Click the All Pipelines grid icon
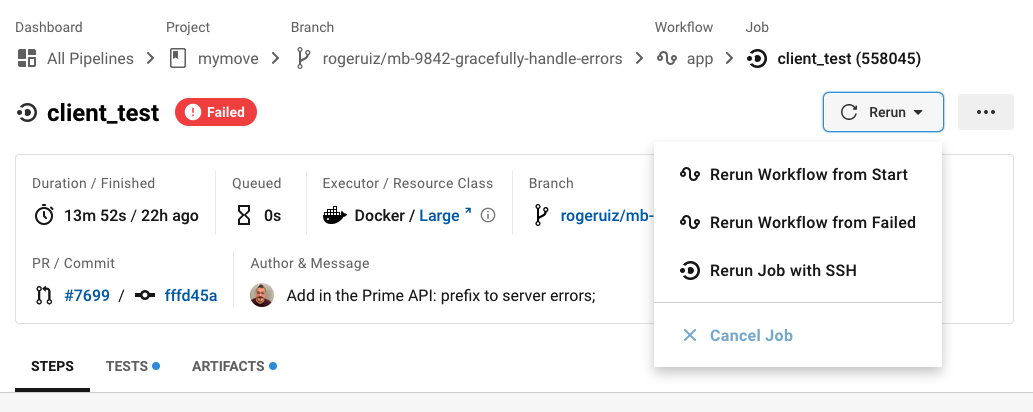The image size is (1033, 412). [26, 58]
